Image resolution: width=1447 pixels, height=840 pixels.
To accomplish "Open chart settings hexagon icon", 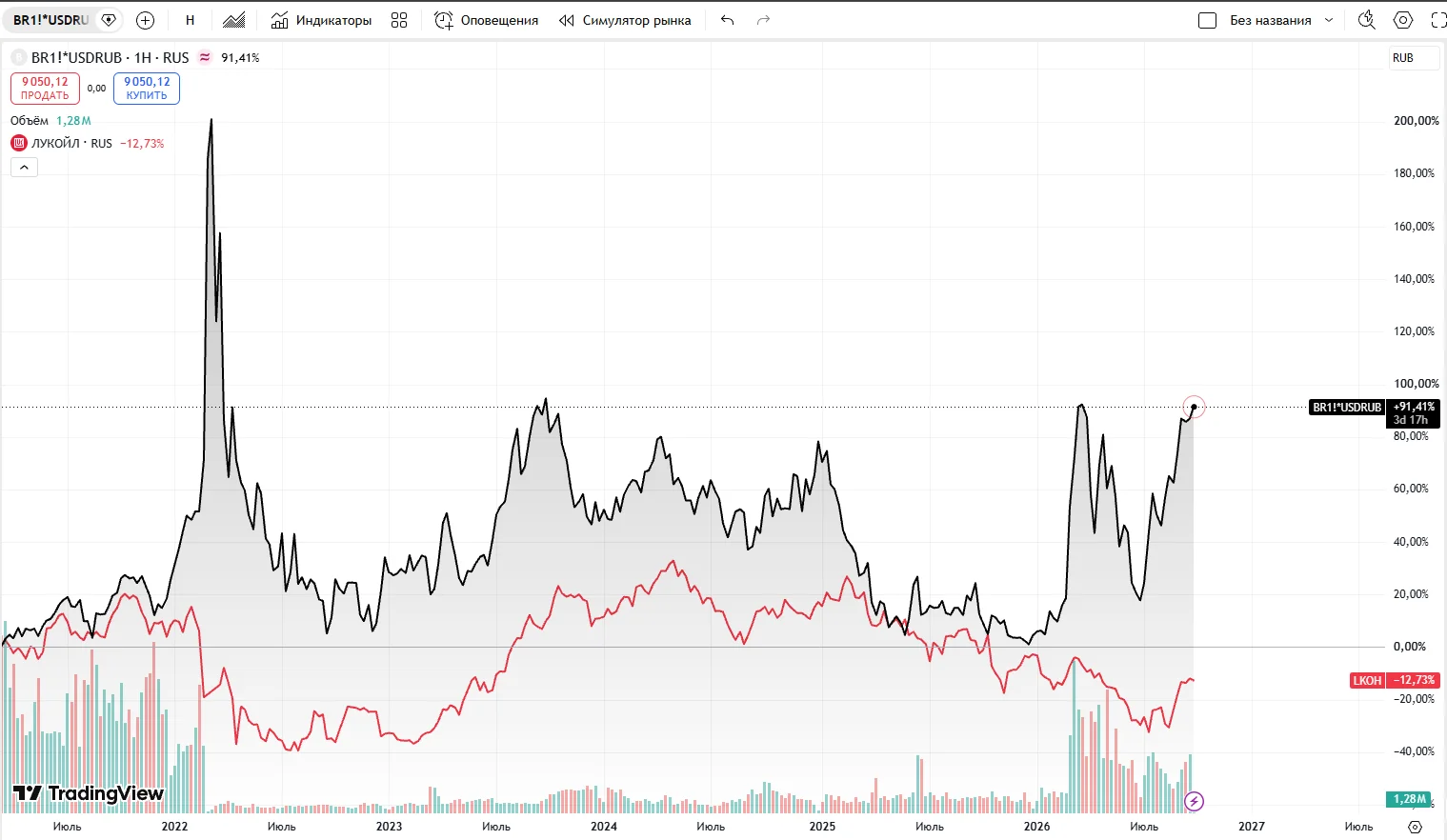I will coord(1403,20).
